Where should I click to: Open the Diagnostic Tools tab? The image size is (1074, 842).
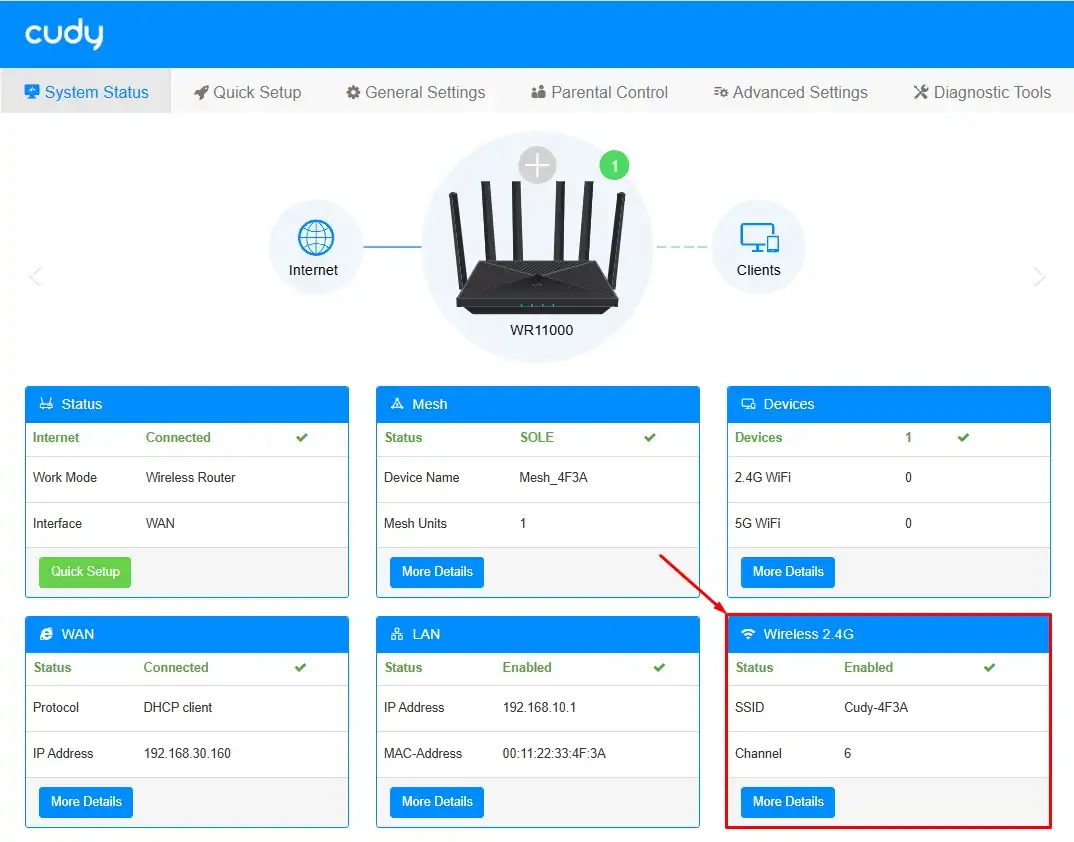(x=981, y=91)
